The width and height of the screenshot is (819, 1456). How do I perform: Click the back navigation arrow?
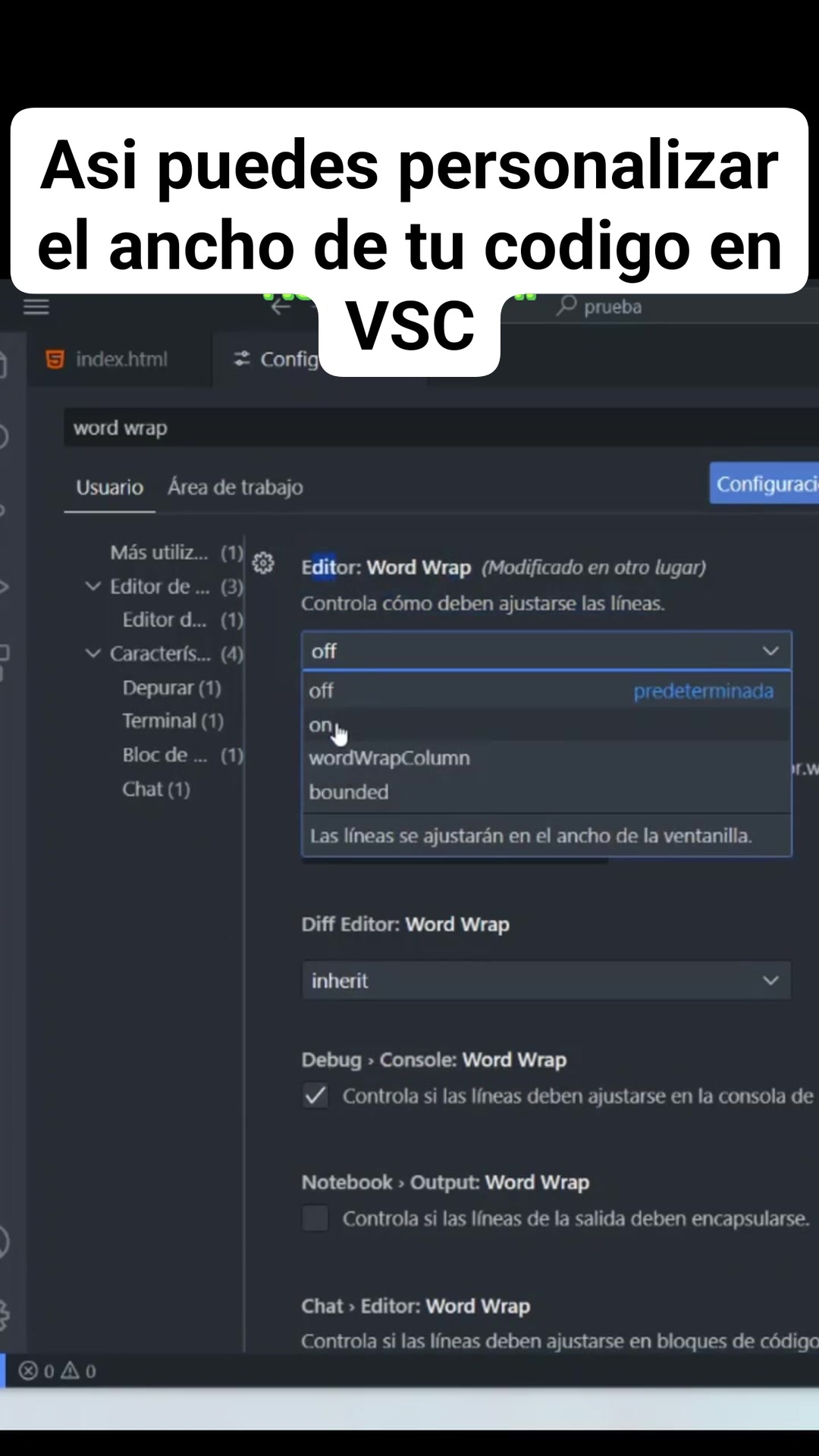tap(281, 307)
